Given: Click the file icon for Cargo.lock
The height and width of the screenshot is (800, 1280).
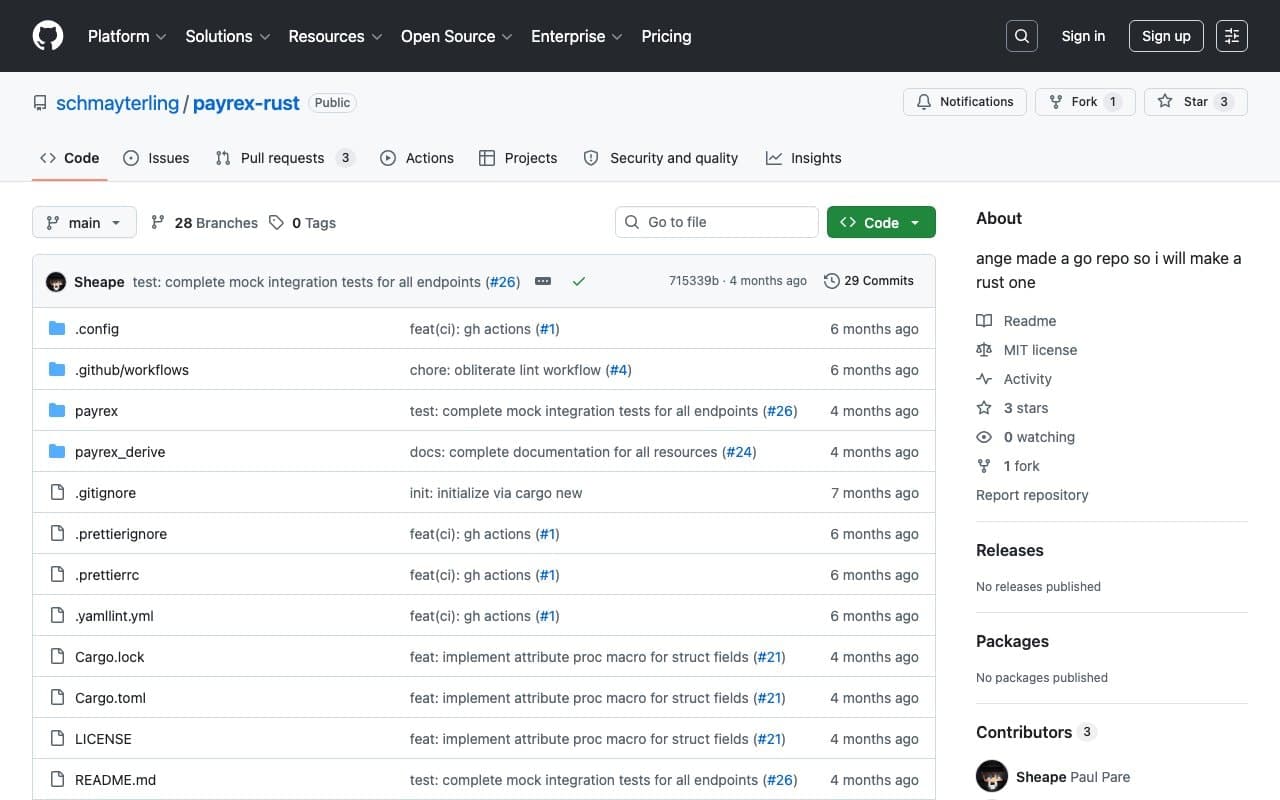Looking at the screenshot, I should pos(57,657).
